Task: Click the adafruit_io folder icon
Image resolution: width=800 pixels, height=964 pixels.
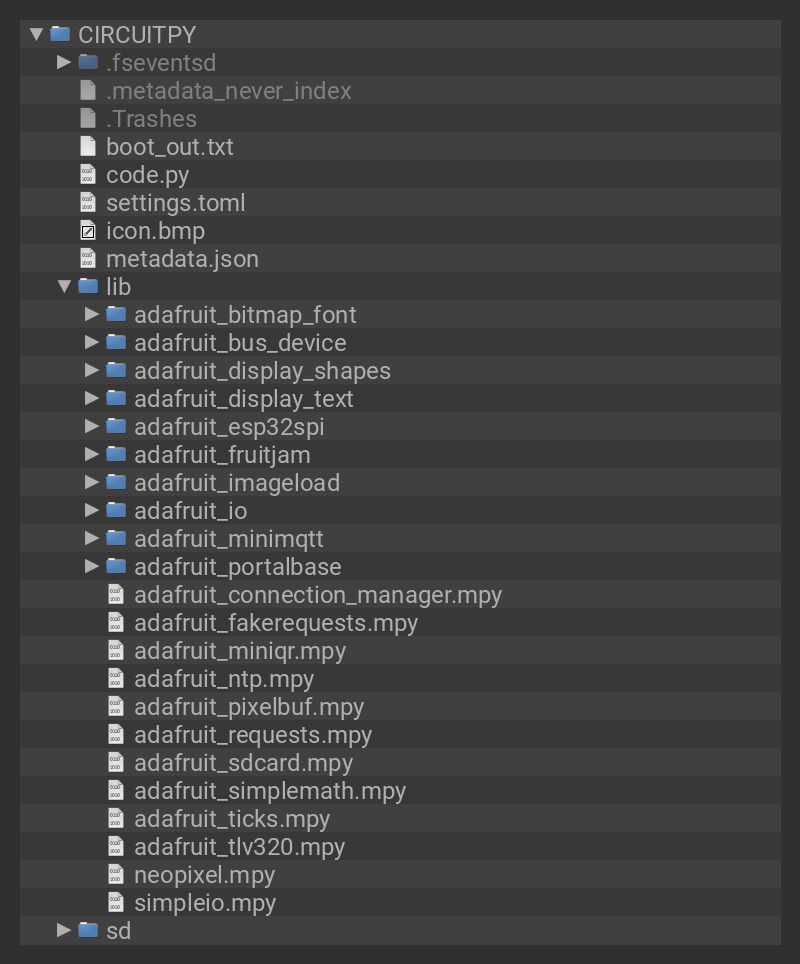Action: [117, 511]
